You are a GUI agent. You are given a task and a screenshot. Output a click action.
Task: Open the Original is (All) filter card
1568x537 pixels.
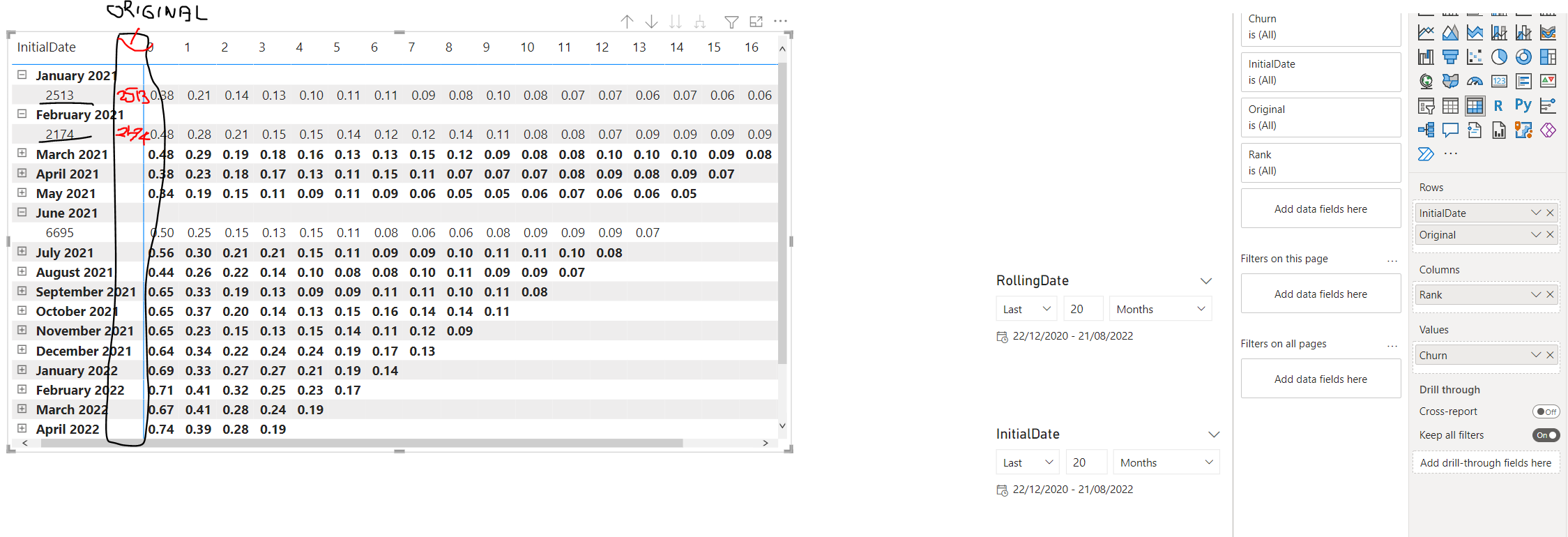coord(1320,117)
